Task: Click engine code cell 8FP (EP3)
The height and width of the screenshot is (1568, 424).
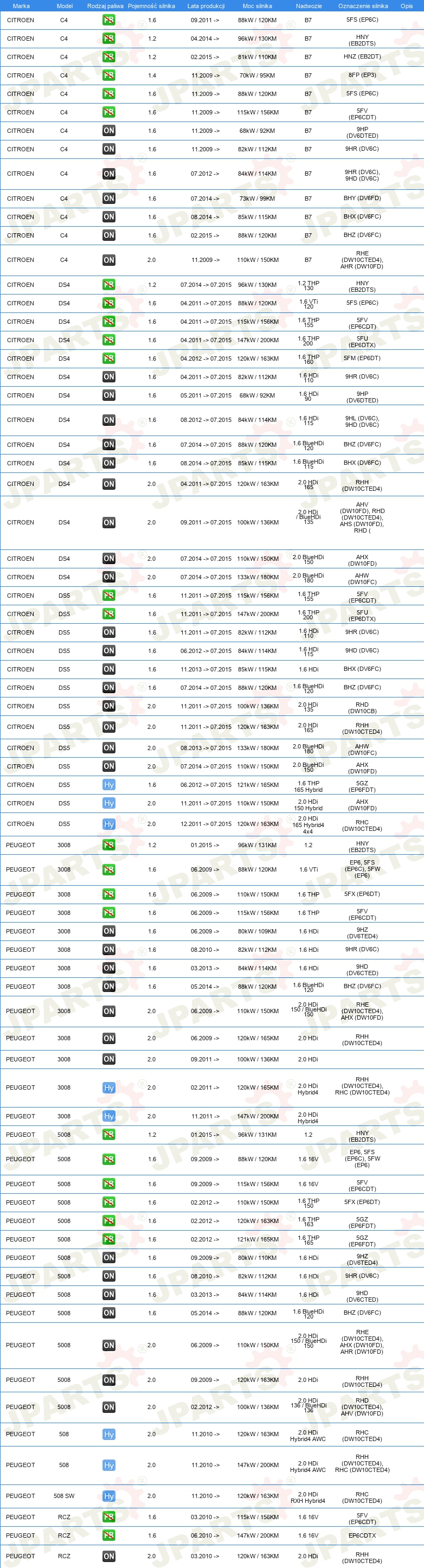Action: [362, 75]
